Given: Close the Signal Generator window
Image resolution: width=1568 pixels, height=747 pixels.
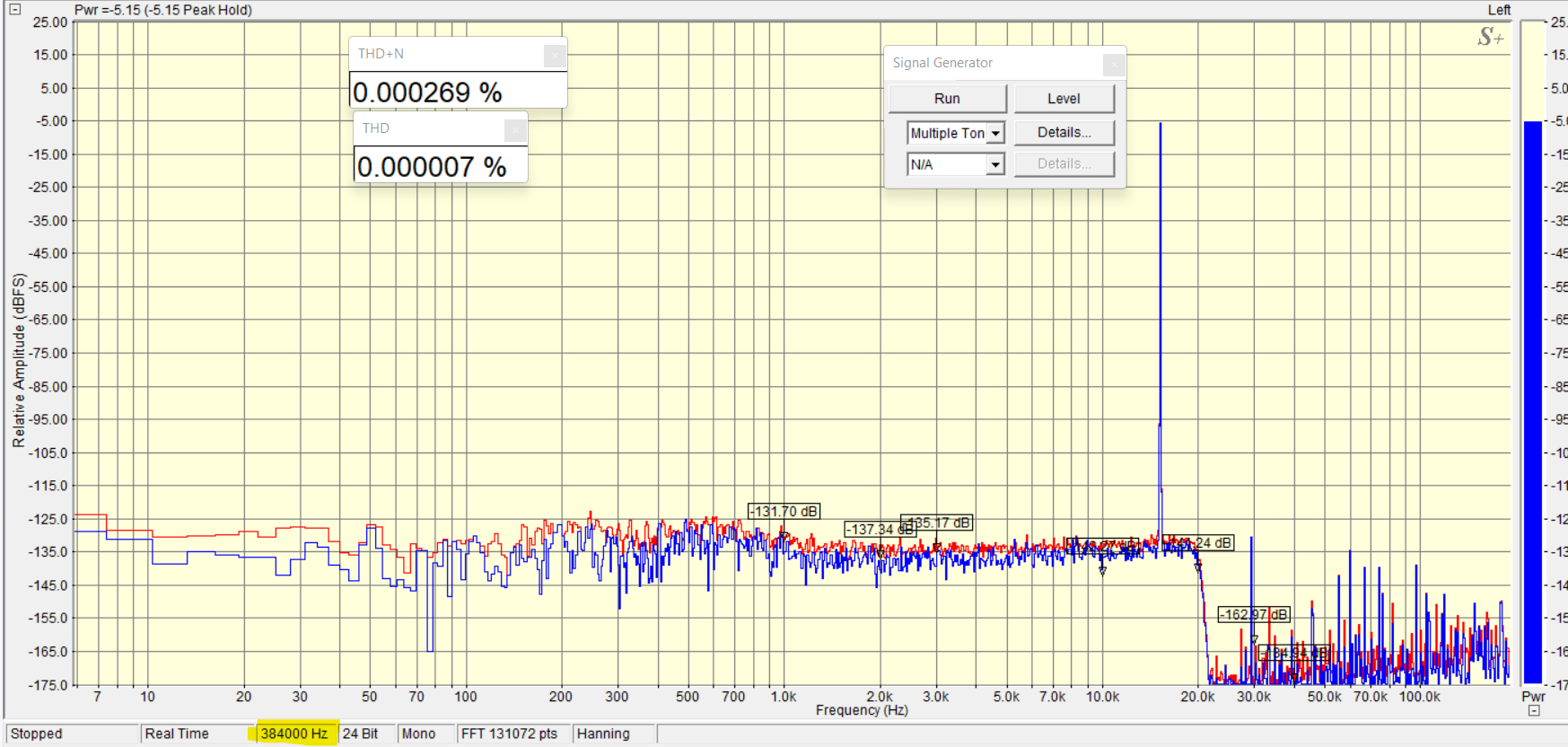Looking at the screenshot, I should 1113,64.
